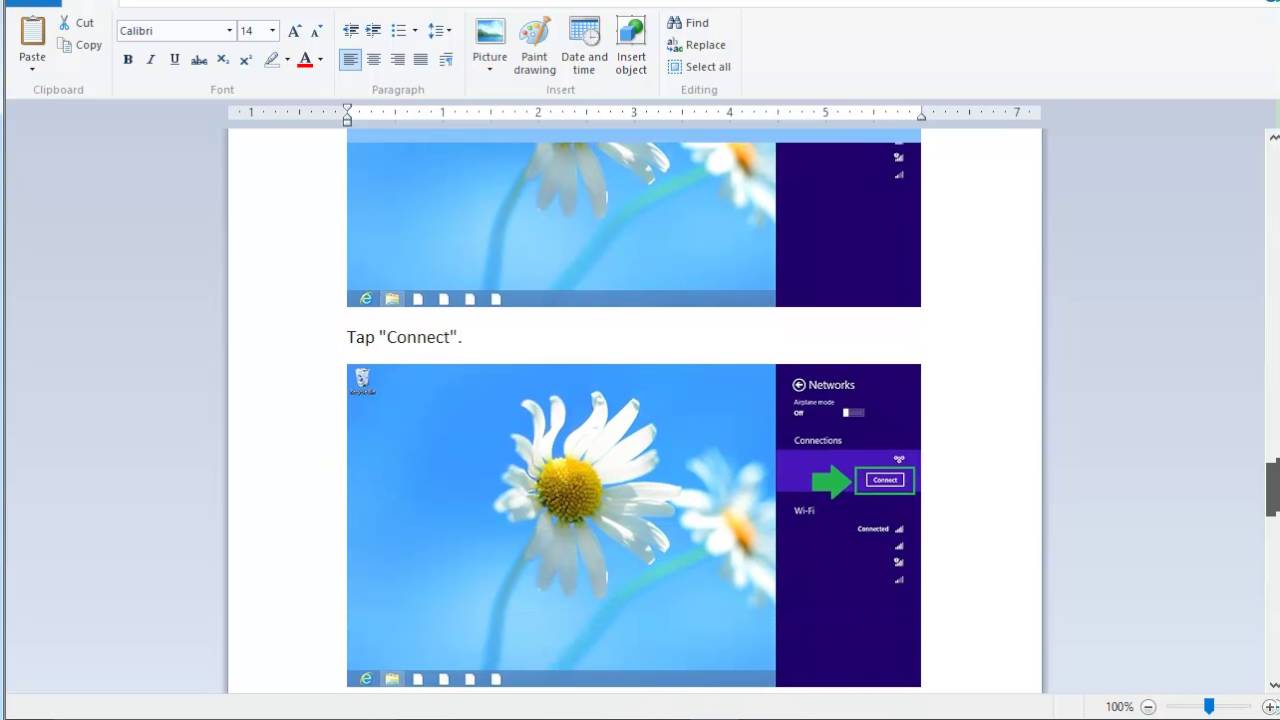Zoom in with the plus button

tap(1270, 707)
